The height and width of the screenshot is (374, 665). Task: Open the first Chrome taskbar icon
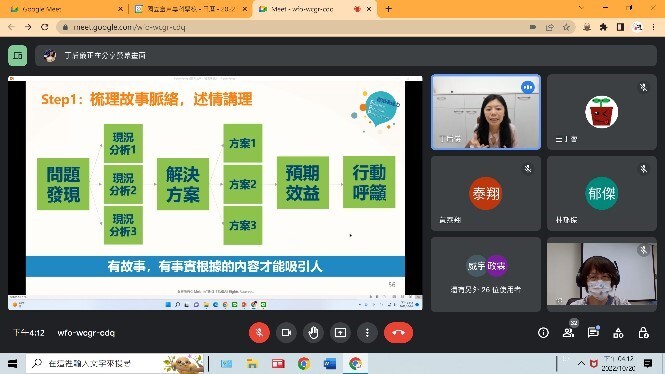(x=304, y=363)
